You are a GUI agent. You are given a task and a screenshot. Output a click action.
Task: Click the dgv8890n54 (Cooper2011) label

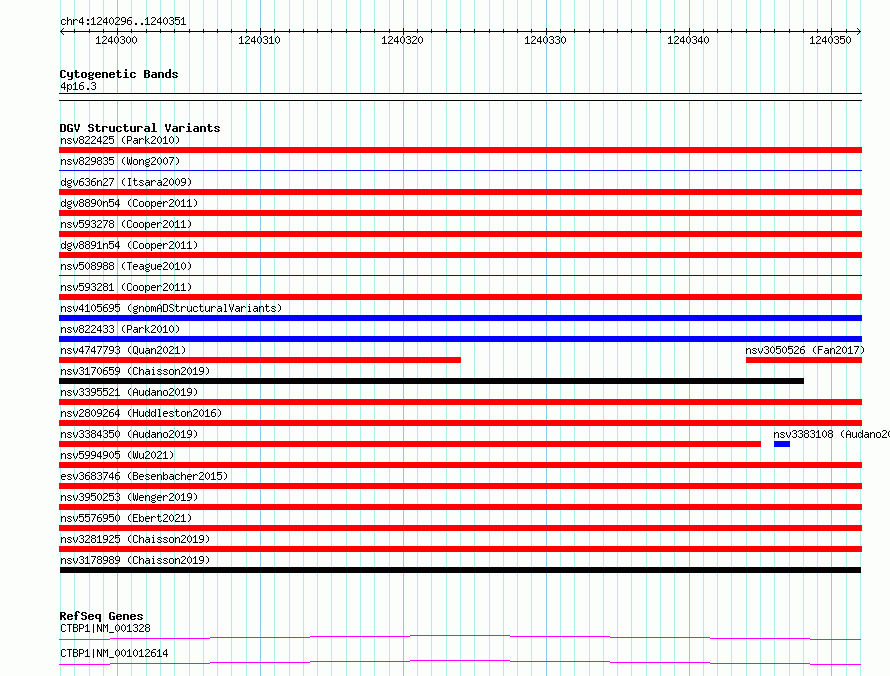[129, 203]
